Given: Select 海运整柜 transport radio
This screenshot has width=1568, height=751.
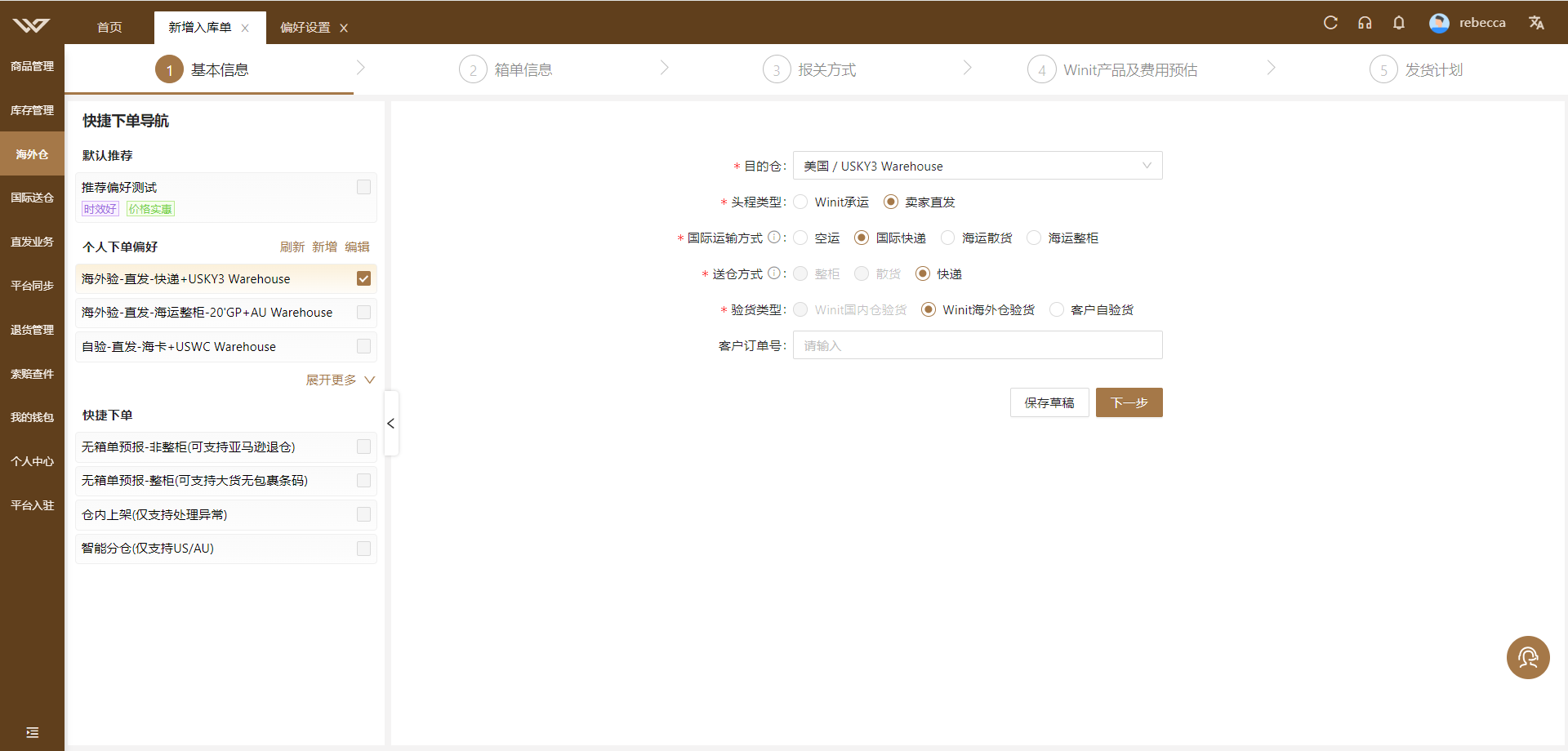Looking at the screenshot, I should pyautogui.click(x=1034, y=238).
